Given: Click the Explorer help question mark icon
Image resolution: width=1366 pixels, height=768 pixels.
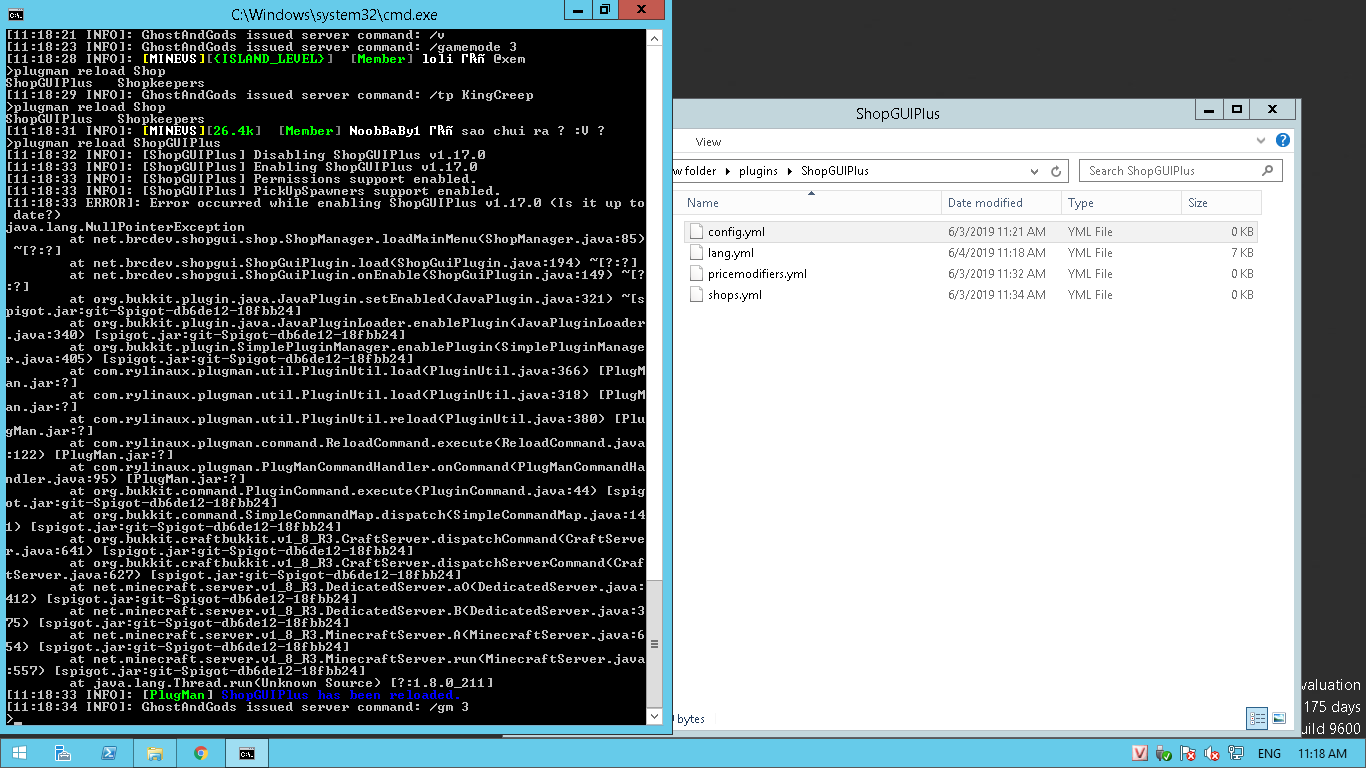Looking at the screenshot, I should [x=1283, y=141].
